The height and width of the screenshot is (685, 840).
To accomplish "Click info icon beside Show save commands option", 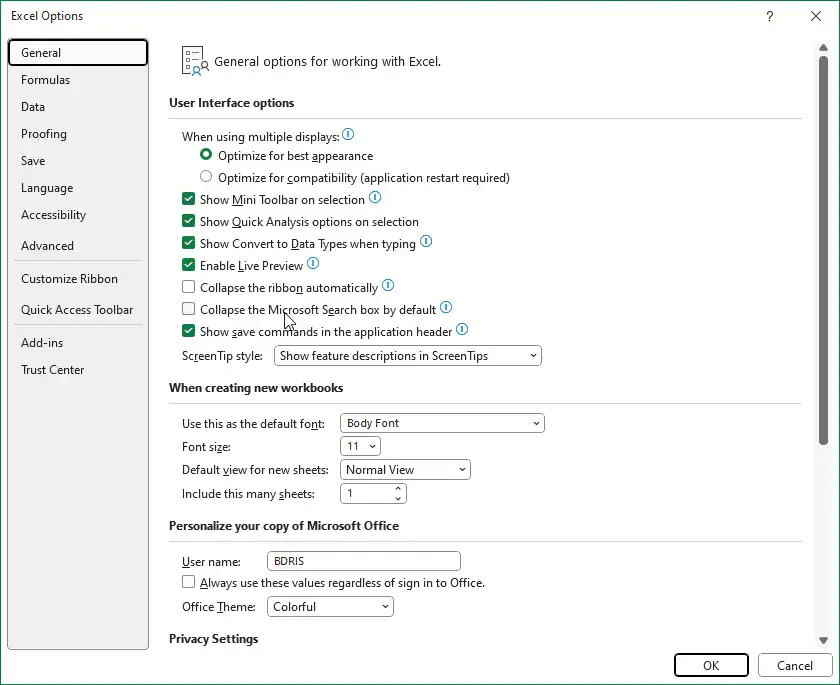I will pyautogui.click(x=463, y=330).
